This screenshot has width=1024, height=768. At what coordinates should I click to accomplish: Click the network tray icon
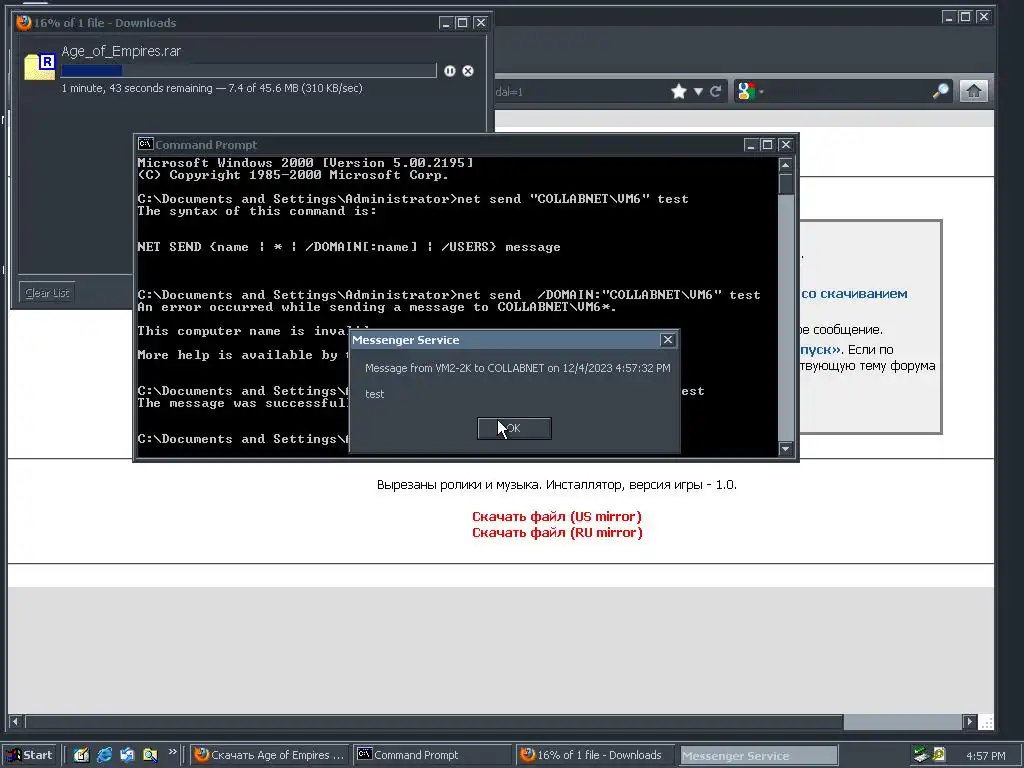(x=921, y=755)
